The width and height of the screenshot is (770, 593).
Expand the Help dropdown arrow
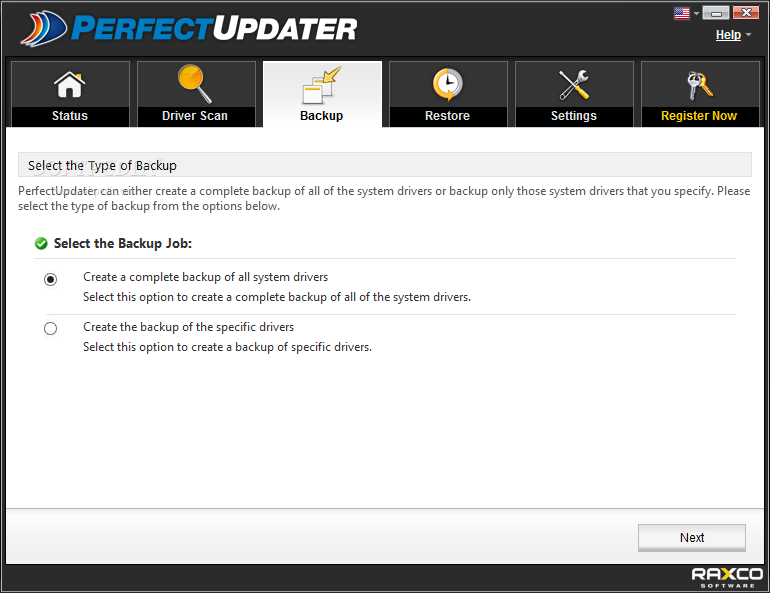pos(748,35)
